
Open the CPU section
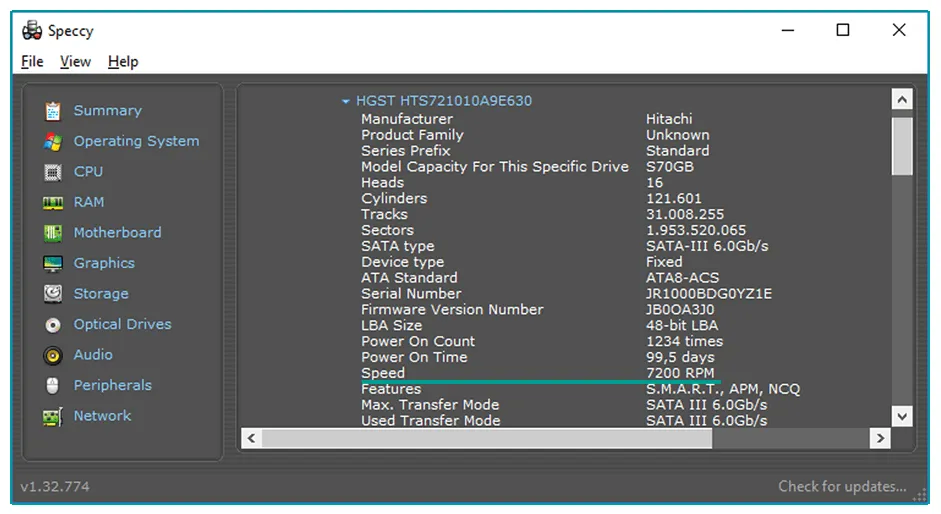pos(88,172)
